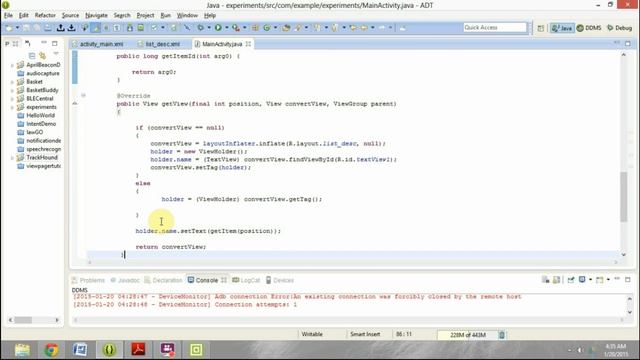640x360 pixels.
Task: Click the Save icon in the toolbar
Action: pyautogui.click(x=26, y=28)
